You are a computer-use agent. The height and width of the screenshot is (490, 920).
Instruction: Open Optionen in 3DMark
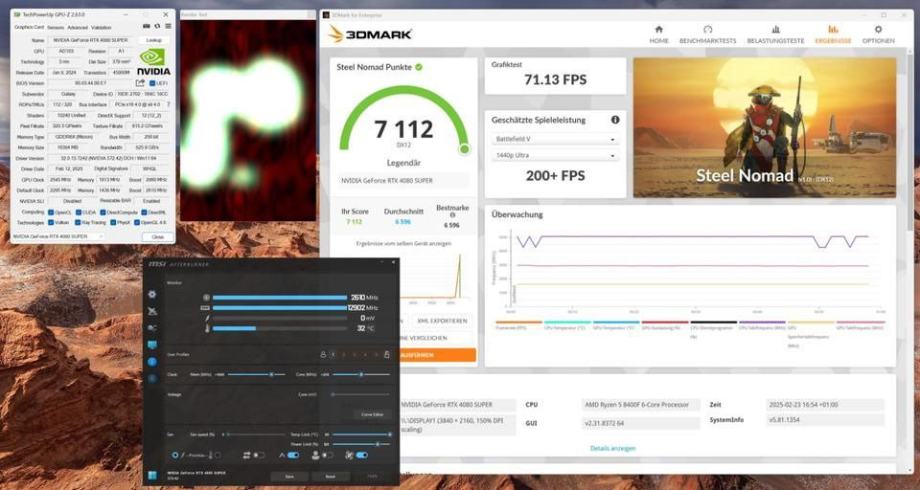click(878, 35)
